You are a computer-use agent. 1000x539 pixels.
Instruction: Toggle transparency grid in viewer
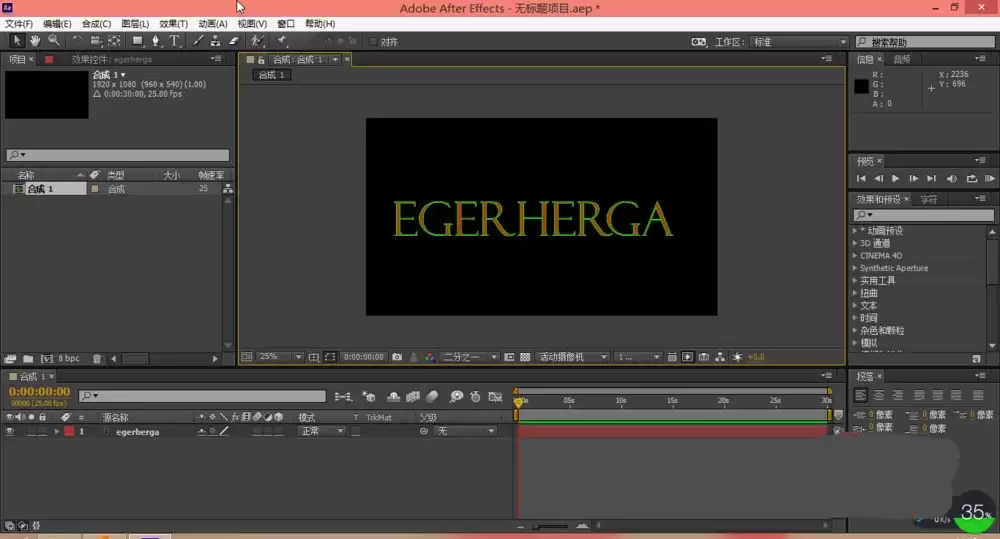point(525,357)
